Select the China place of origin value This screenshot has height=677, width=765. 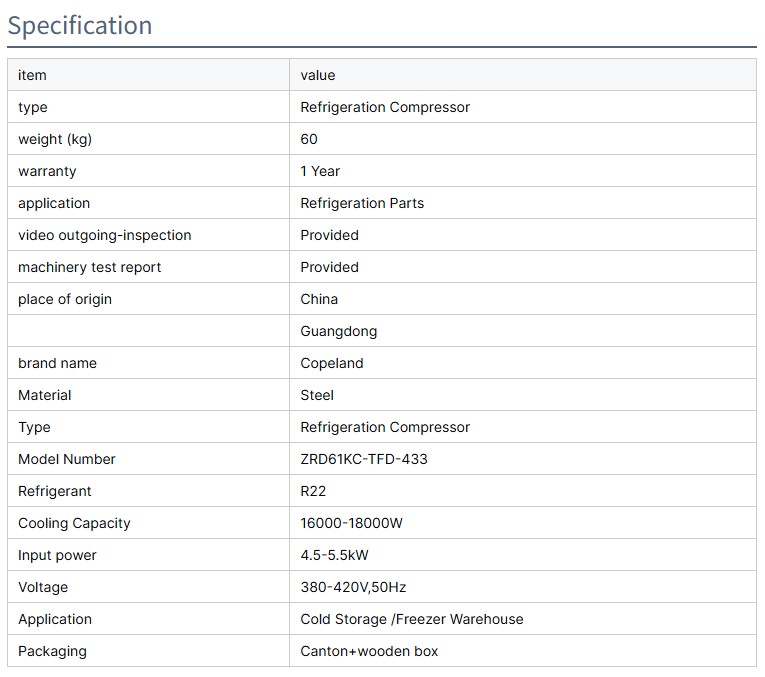tap(319, 299)
